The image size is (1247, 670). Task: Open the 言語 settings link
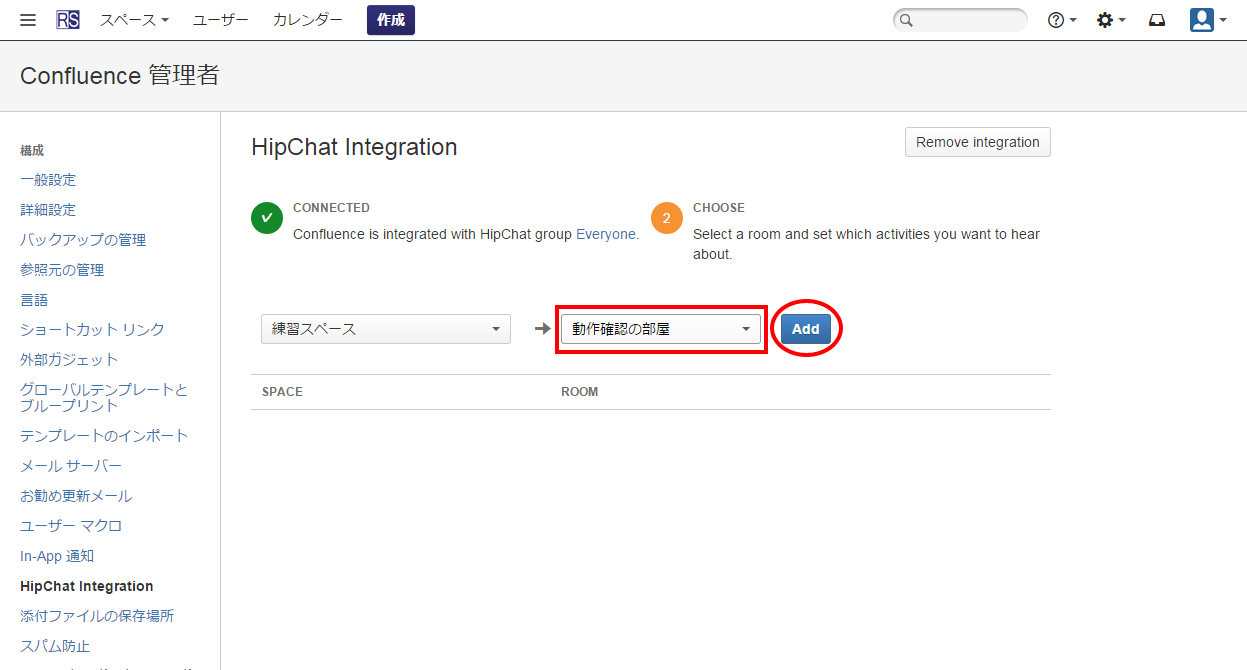(34, 300)
